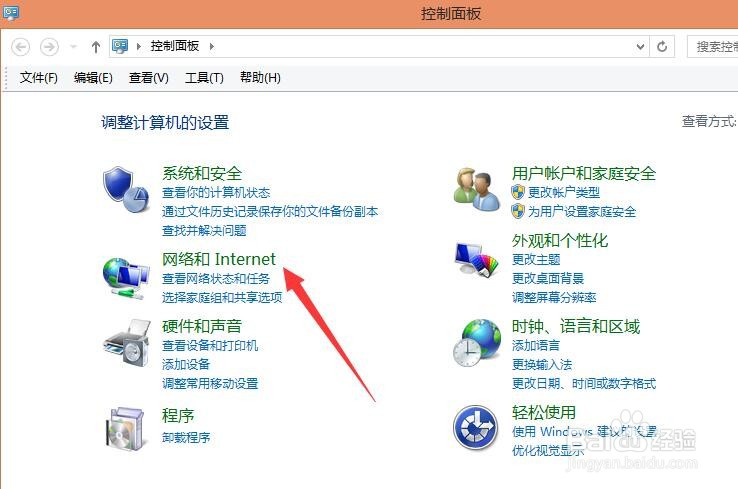Screen dimensions: 738x489
Task: Go up one level with up arrow
Action: [96, 47]
